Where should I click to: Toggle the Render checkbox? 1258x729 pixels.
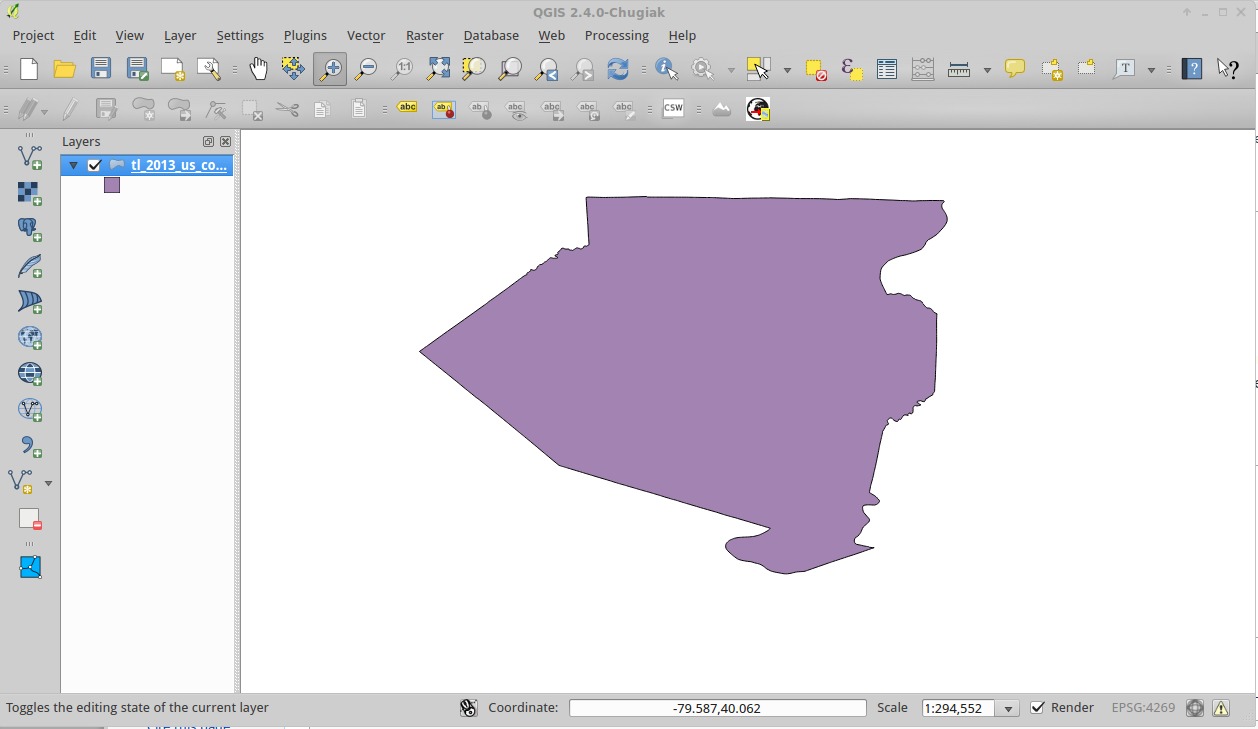[1038, 708]
